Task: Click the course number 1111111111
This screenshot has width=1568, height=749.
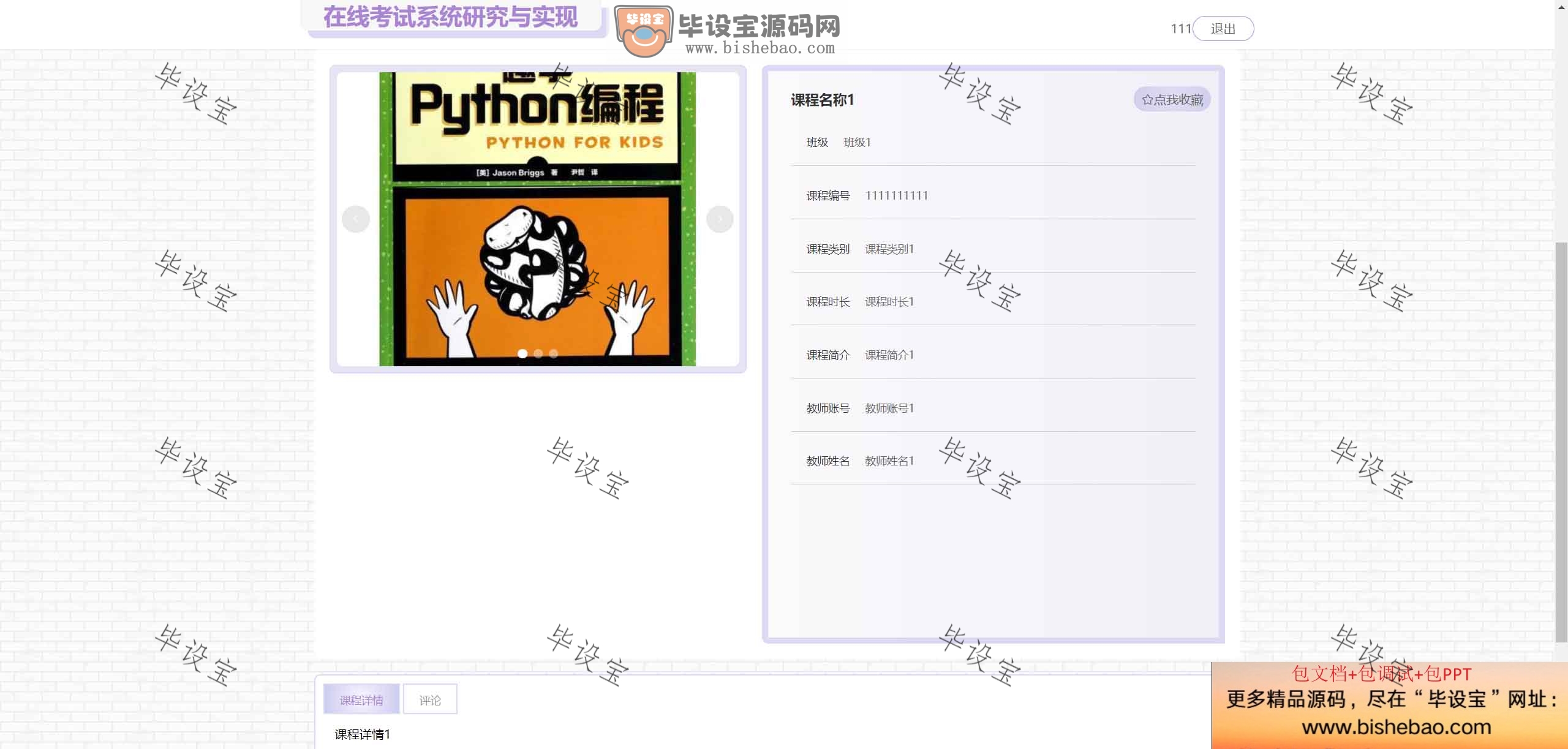Action: pyautogui.click(x=896, y=196)
